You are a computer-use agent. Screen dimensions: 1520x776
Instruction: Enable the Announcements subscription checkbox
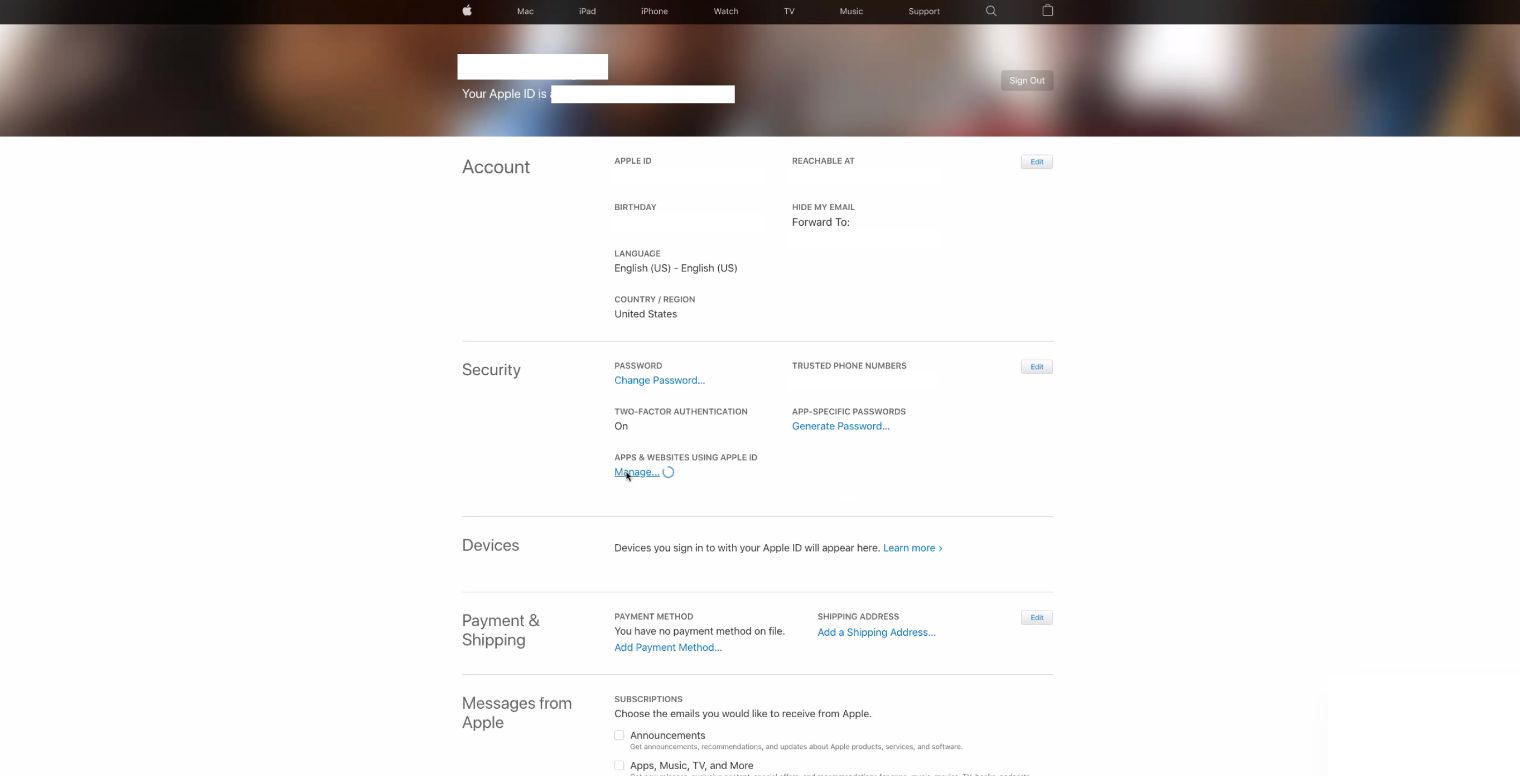pyautogui.click(x=619, y=735)
